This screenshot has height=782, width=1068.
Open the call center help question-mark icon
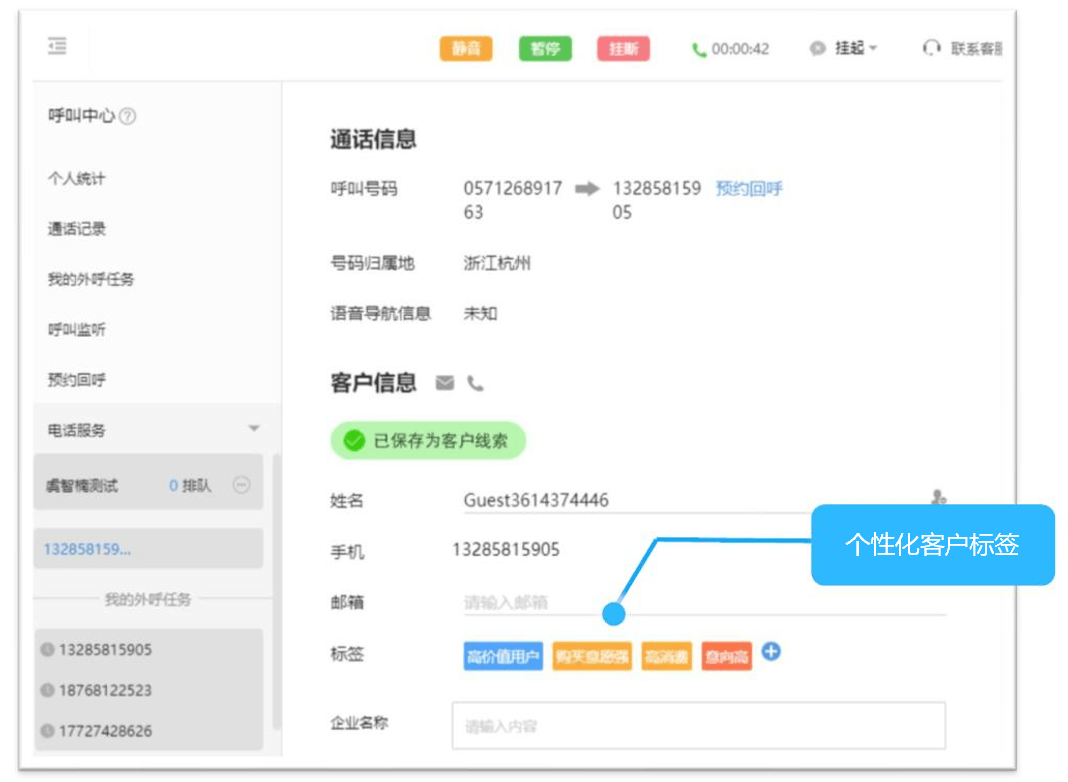pyautogui.click(x=127, y=116)
